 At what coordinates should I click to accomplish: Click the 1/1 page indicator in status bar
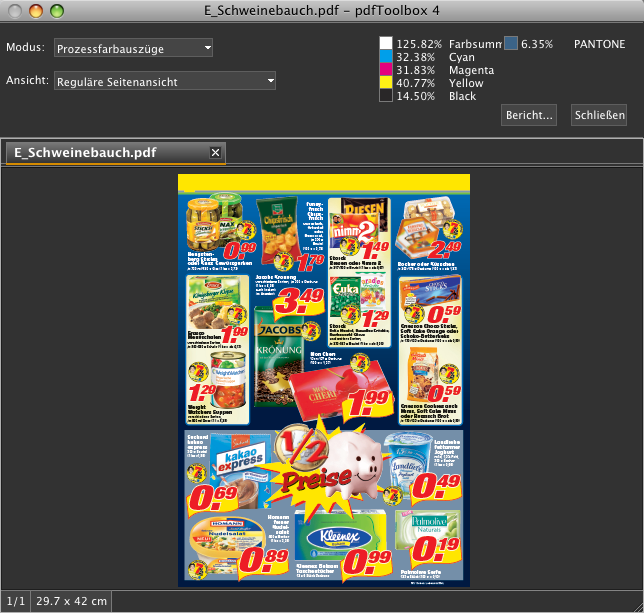(x=14, y=602)
